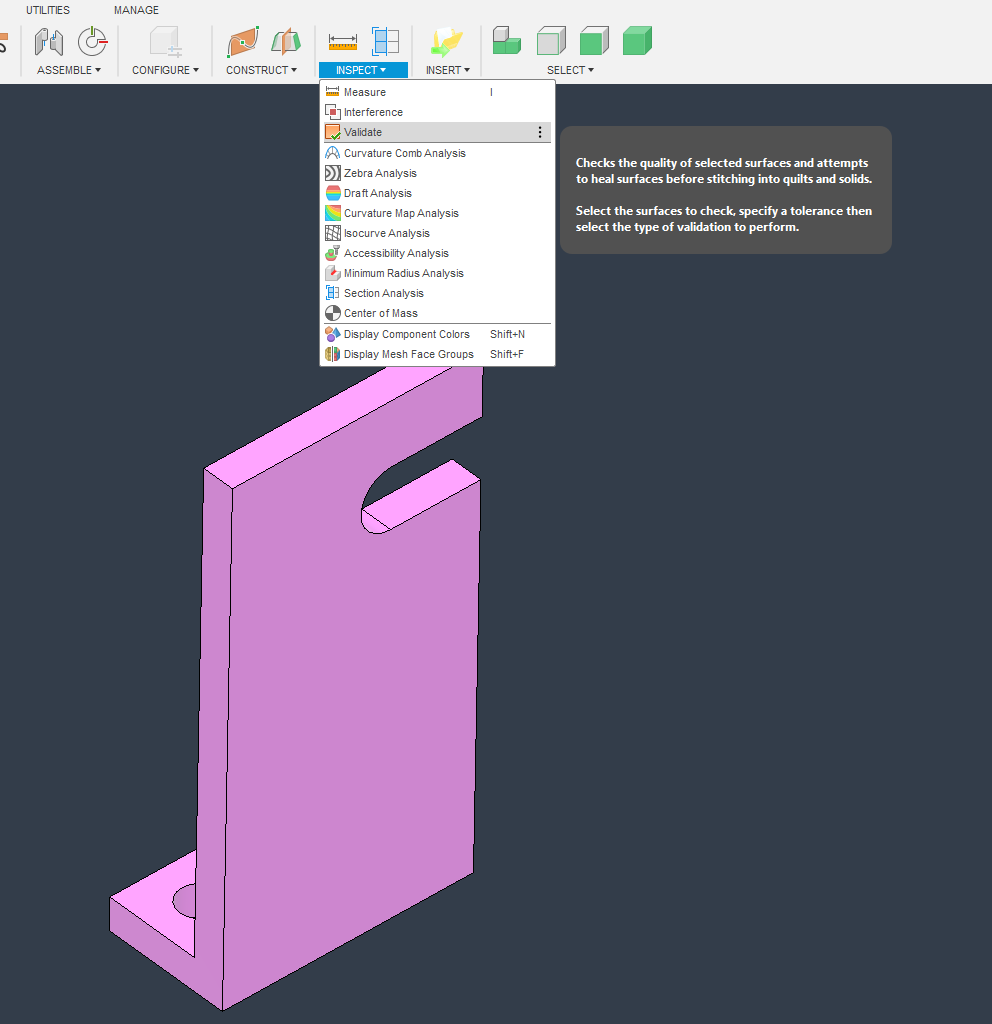The image size is (992, 1024).
Task: Open the Construct dropdown
Action: pyautogui.click(x=262, y=69)
